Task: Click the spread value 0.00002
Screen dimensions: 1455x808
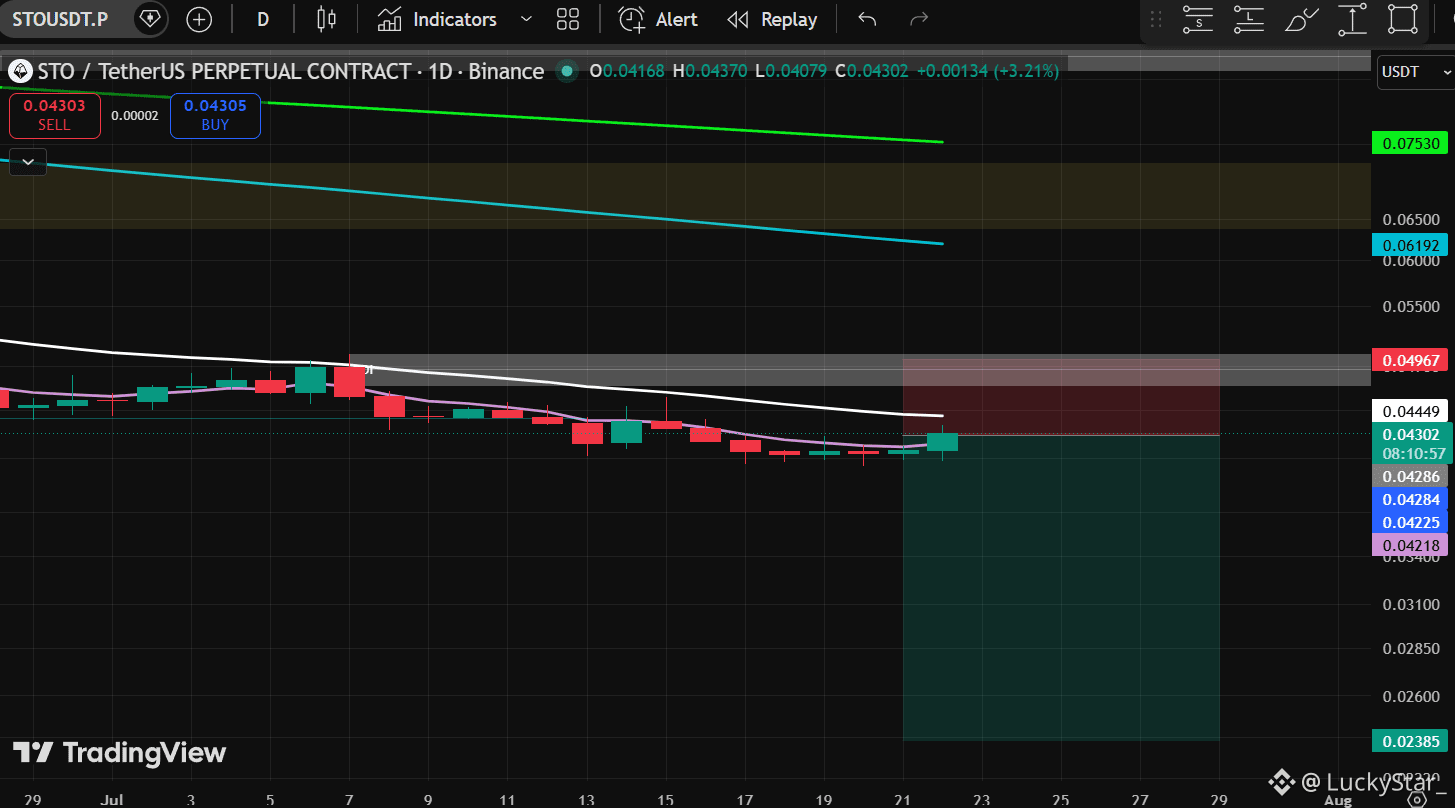Action: [135, 115]
